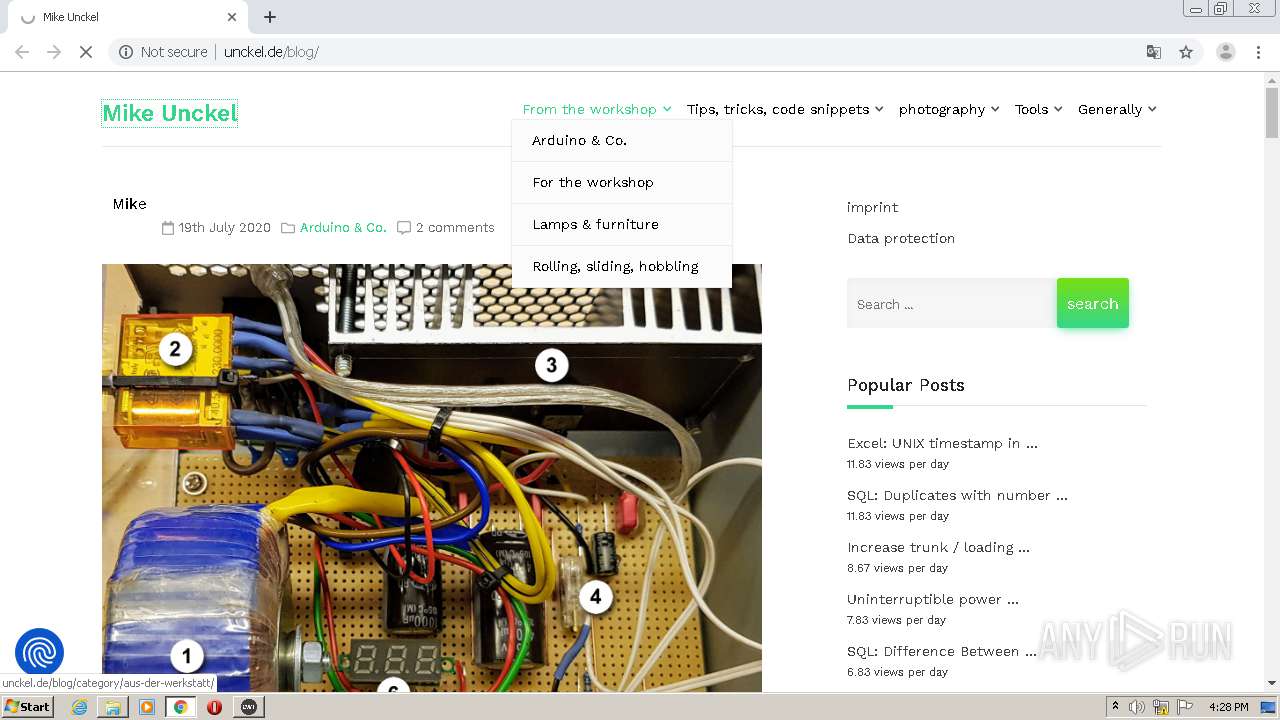Select Rolling, sliding, hobbling submenu item

click(622, 267)
